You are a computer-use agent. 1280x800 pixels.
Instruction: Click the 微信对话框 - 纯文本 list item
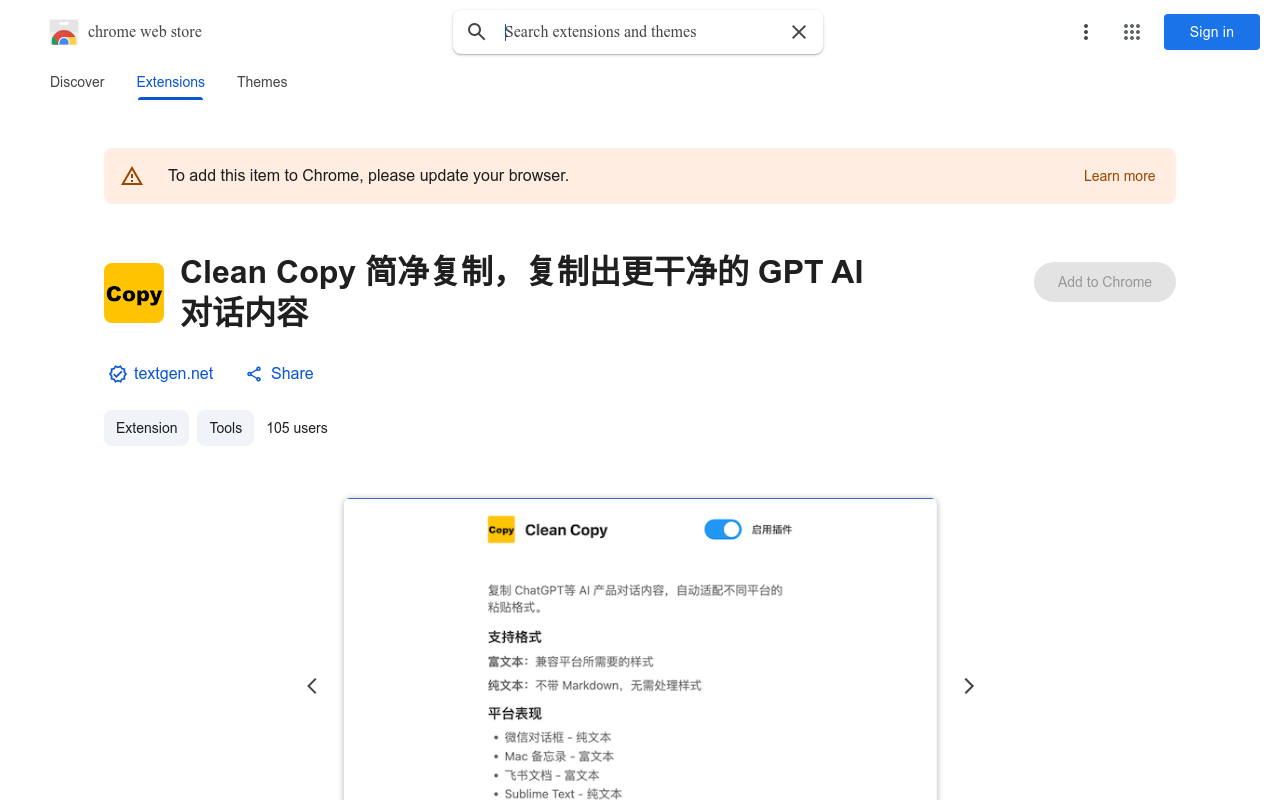(558, 737)
